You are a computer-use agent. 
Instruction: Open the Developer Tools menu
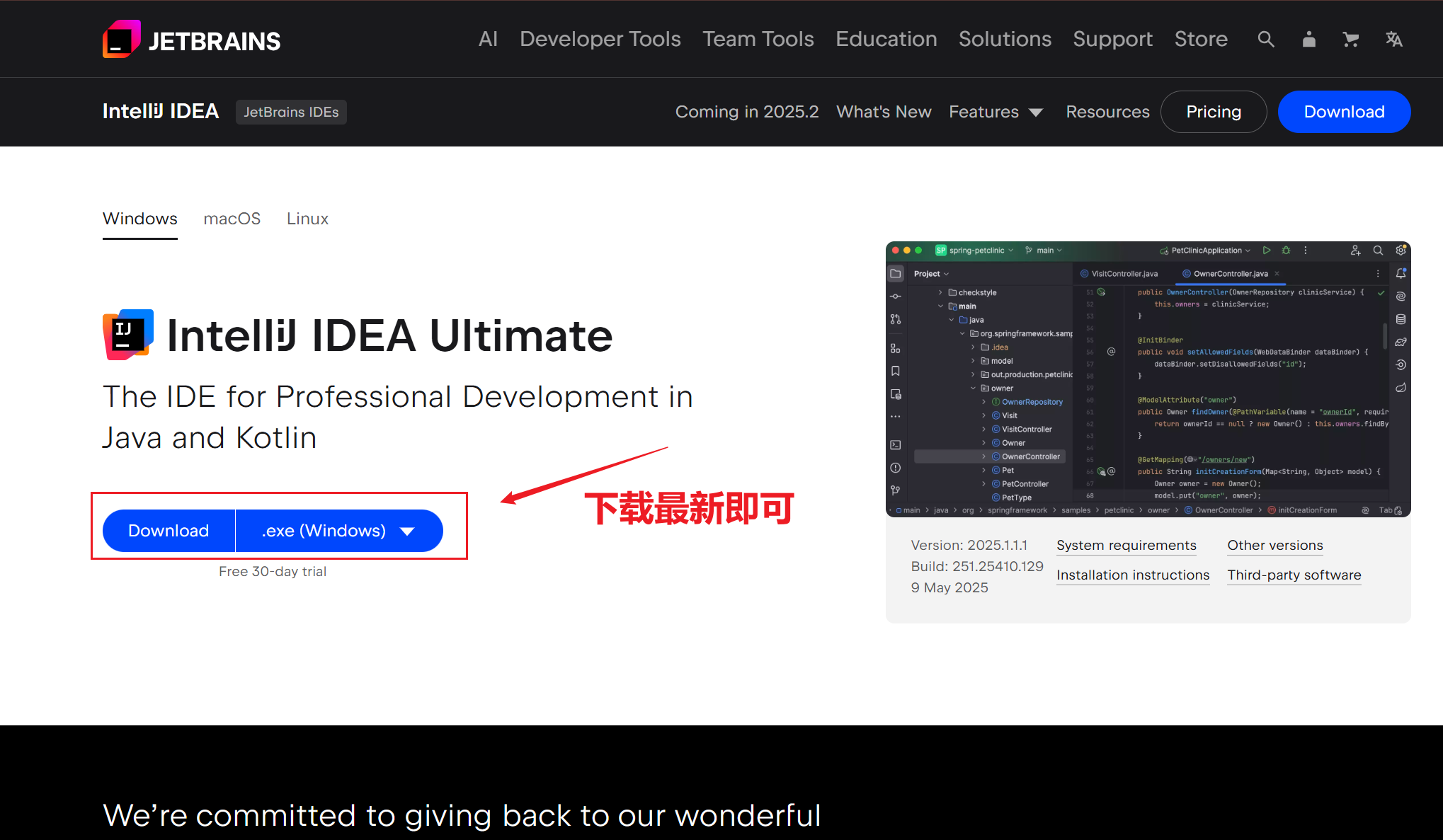(x=600, y=39)
